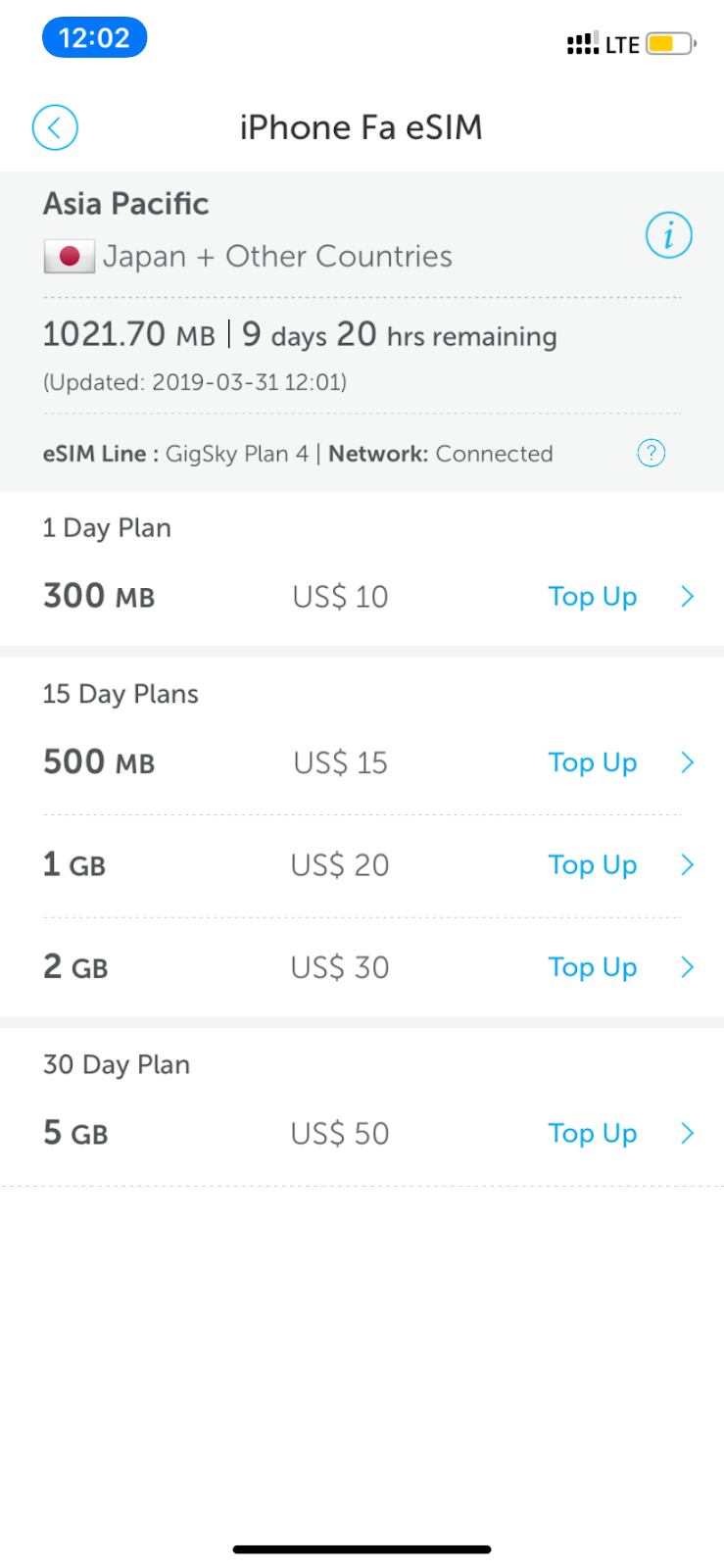This screenshot has height=1568, width=724.
Task: Expand the 300 MB plan chevron
Action: (x=688, y=597)
